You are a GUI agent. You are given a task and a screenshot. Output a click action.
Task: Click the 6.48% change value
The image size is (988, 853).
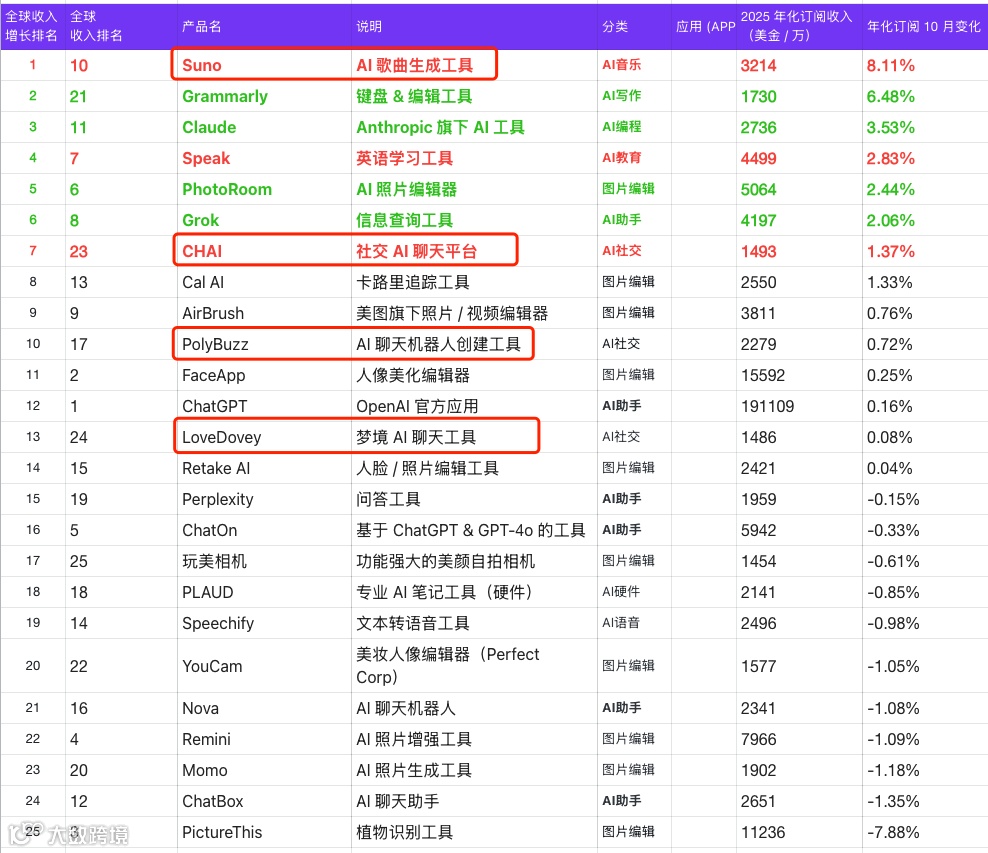tap(890, 96)
